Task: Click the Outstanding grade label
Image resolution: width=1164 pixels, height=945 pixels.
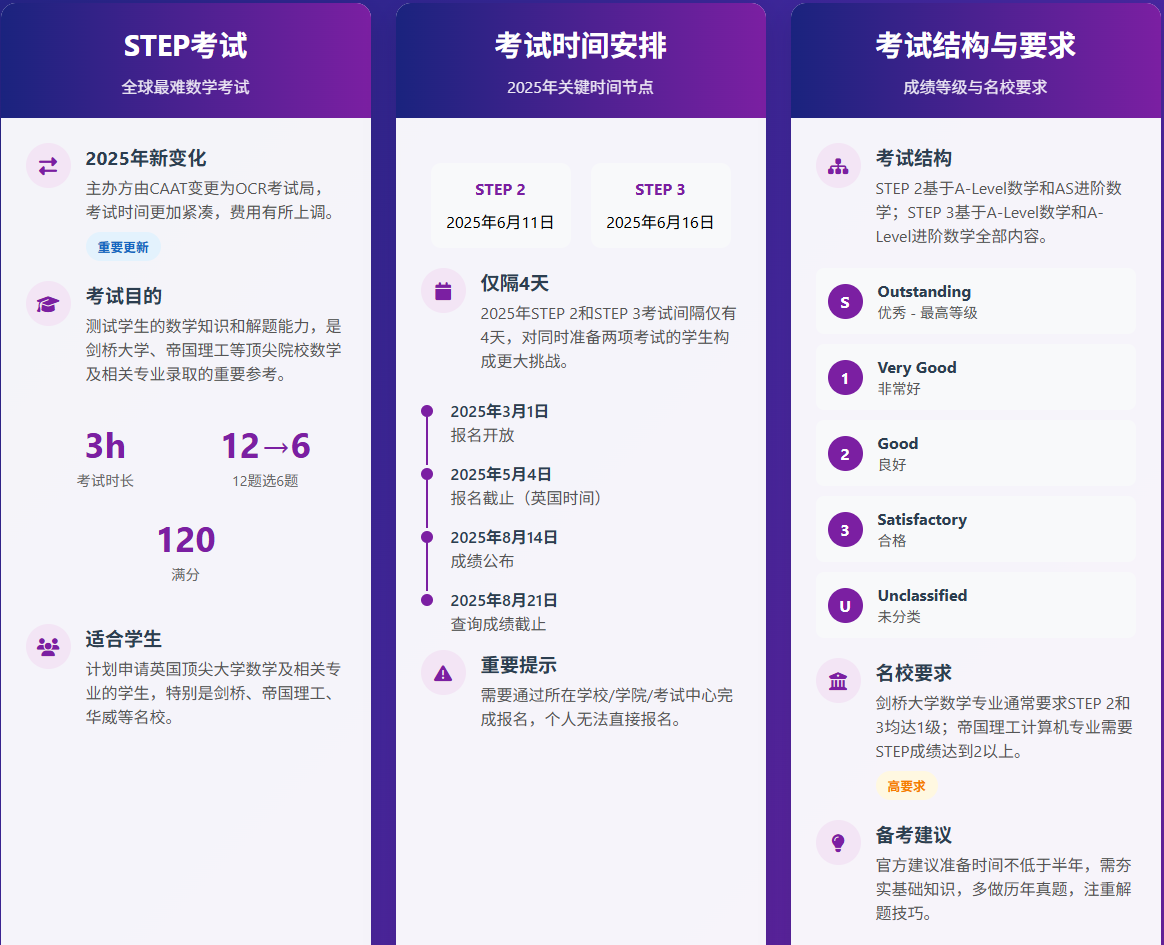Action: click(x=924, y=292)
